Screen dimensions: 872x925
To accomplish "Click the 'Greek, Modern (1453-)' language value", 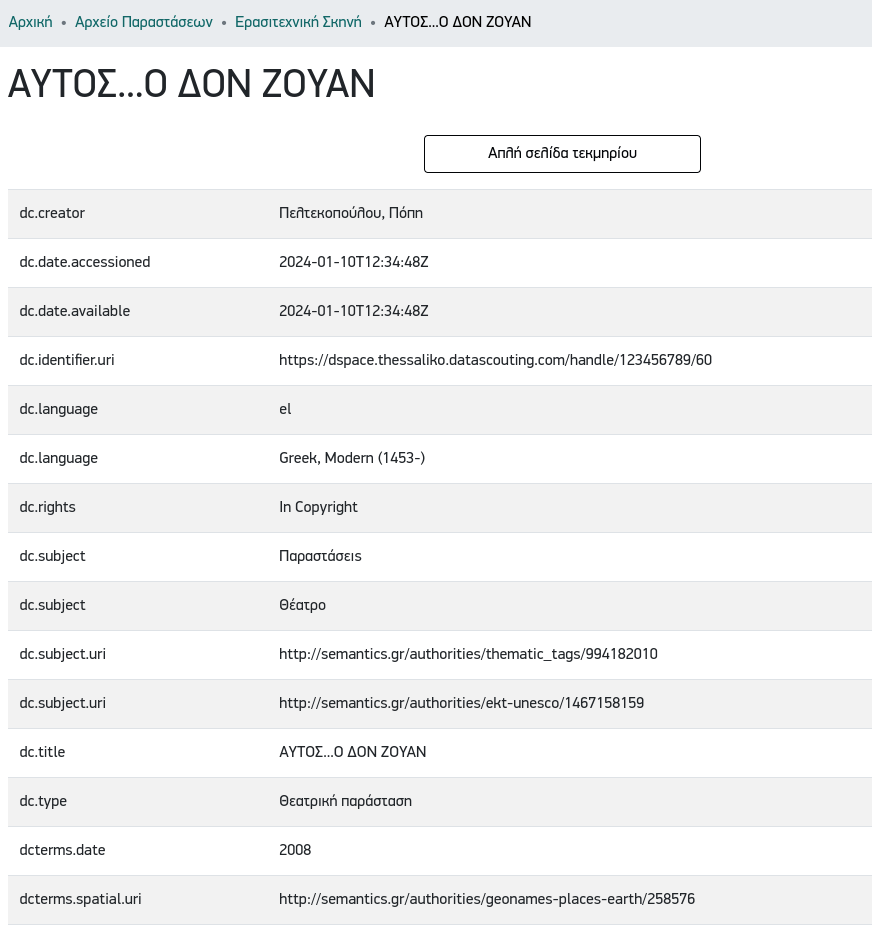I will [x=352, y=458].
